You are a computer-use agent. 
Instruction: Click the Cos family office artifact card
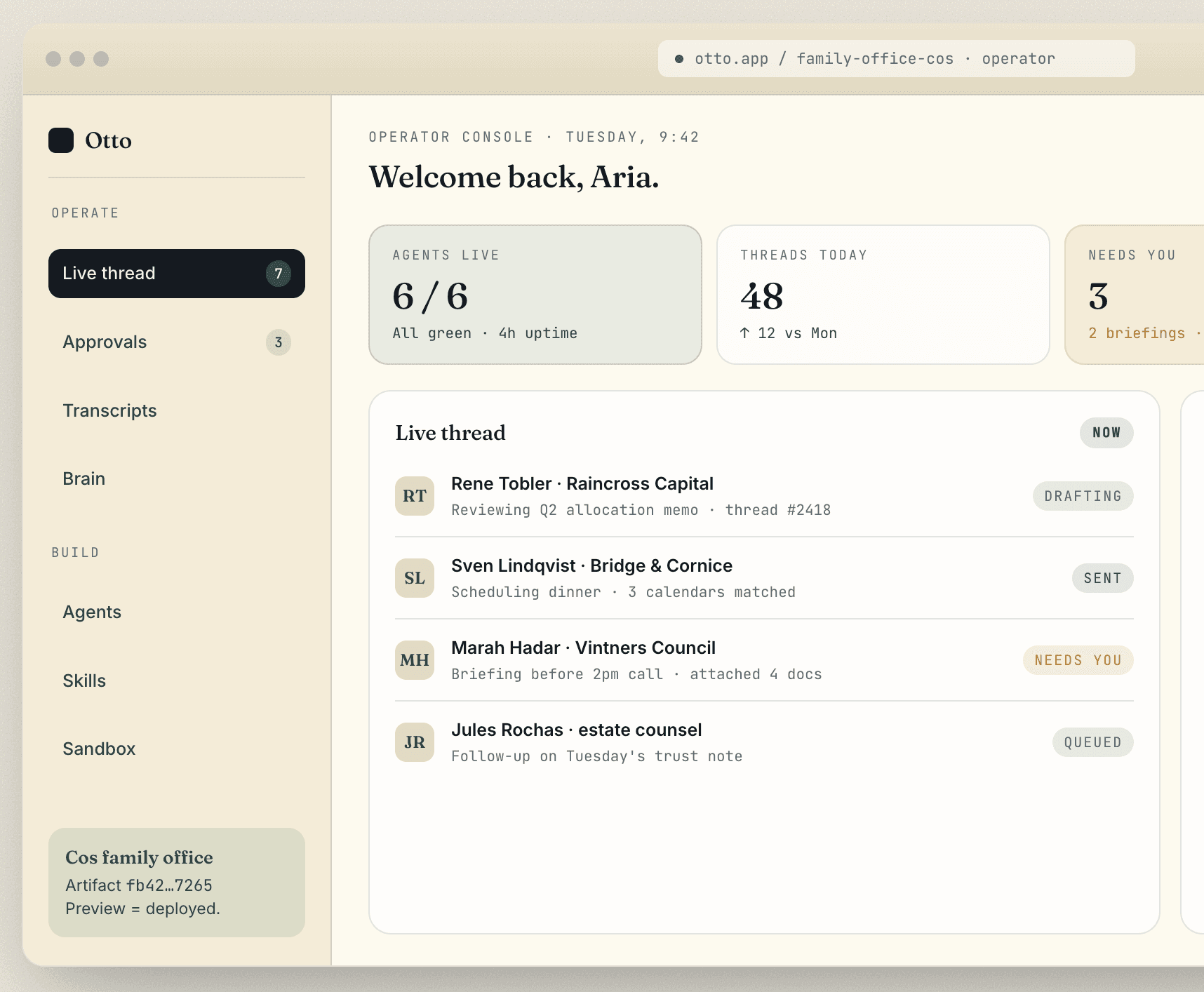(x=177, y=883)
